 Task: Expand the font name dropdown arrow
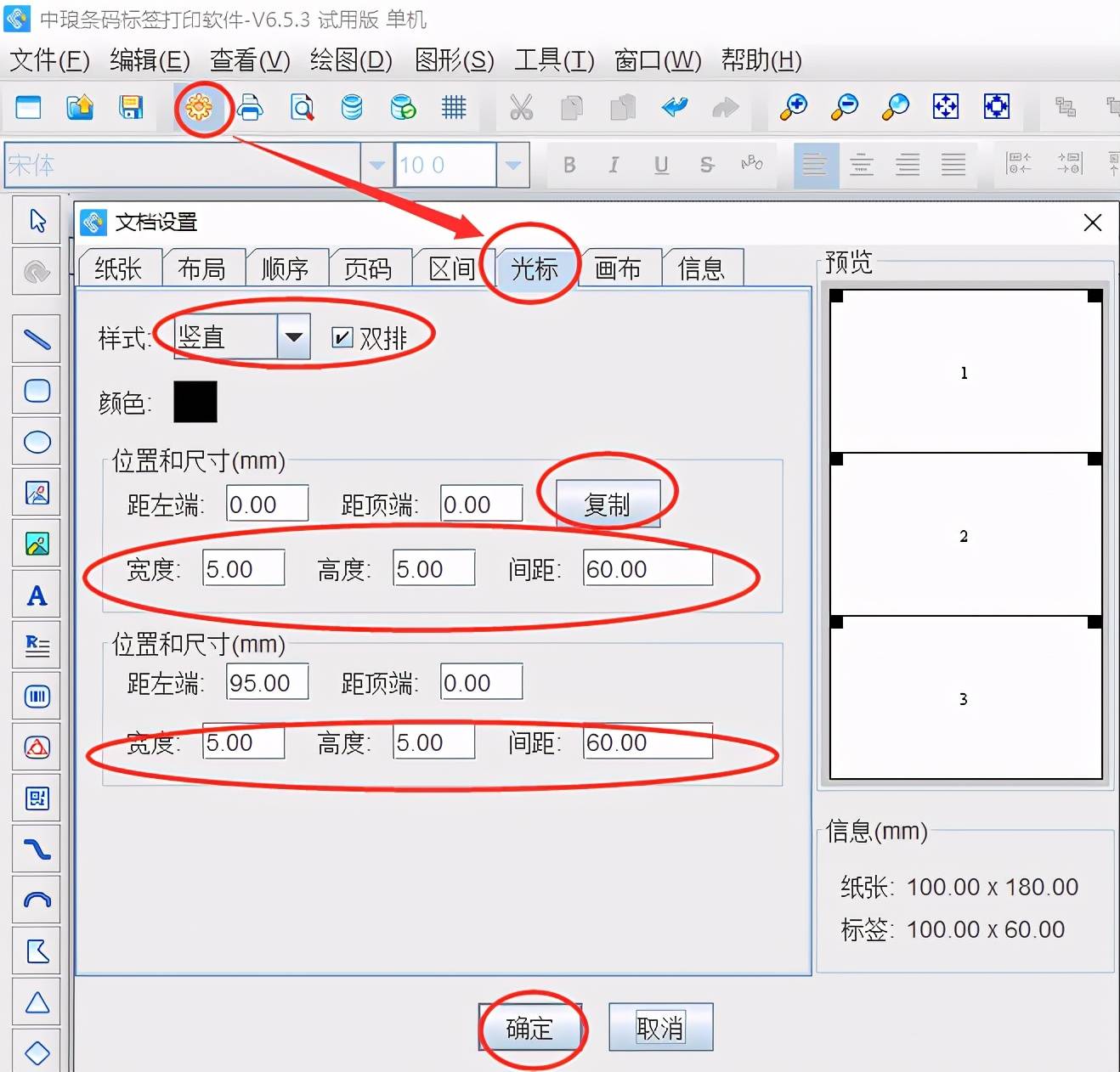(377, 165)
